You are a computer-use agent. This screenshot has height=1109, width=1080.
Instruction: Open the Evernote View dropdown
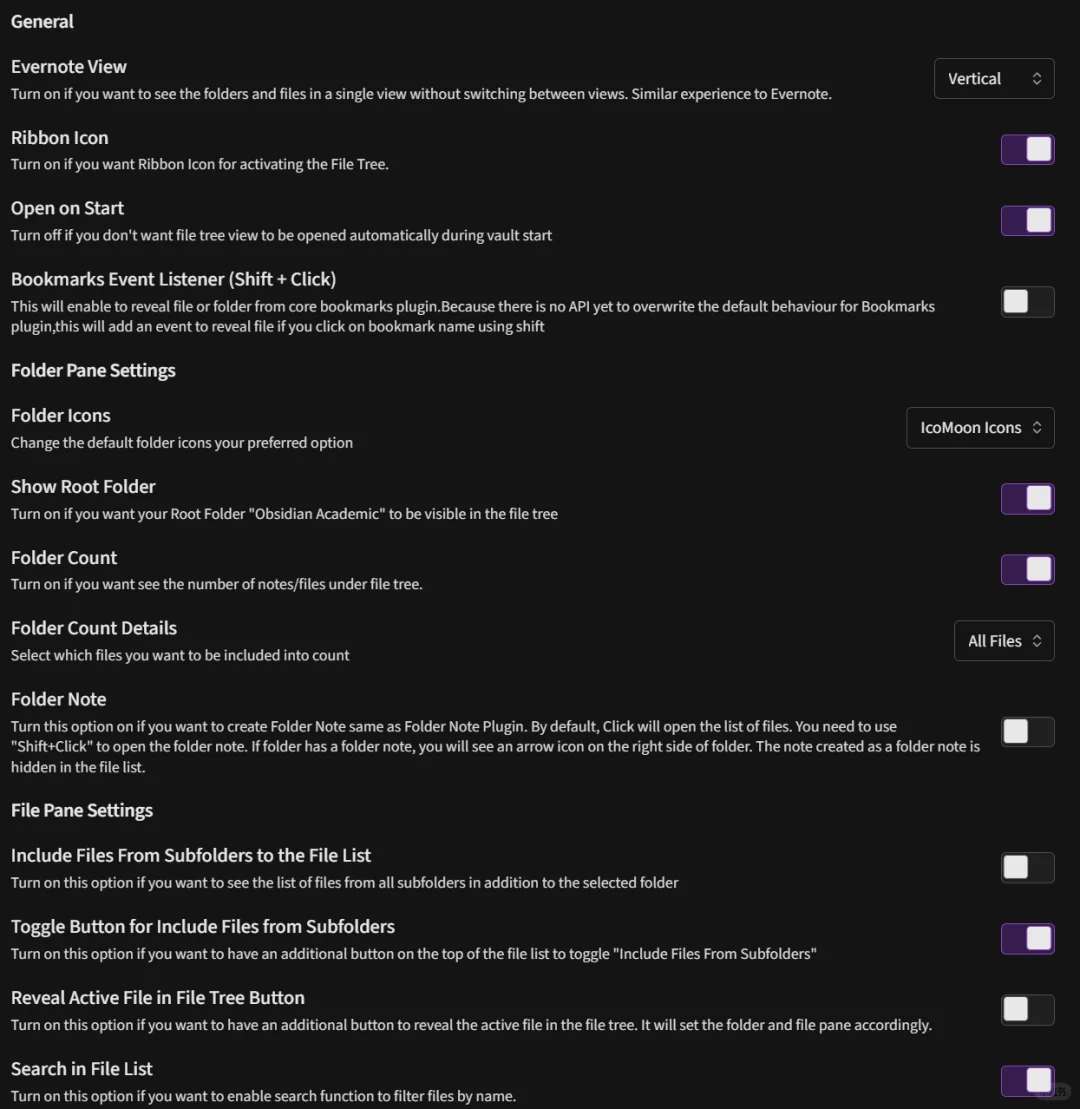coord(993,79)
